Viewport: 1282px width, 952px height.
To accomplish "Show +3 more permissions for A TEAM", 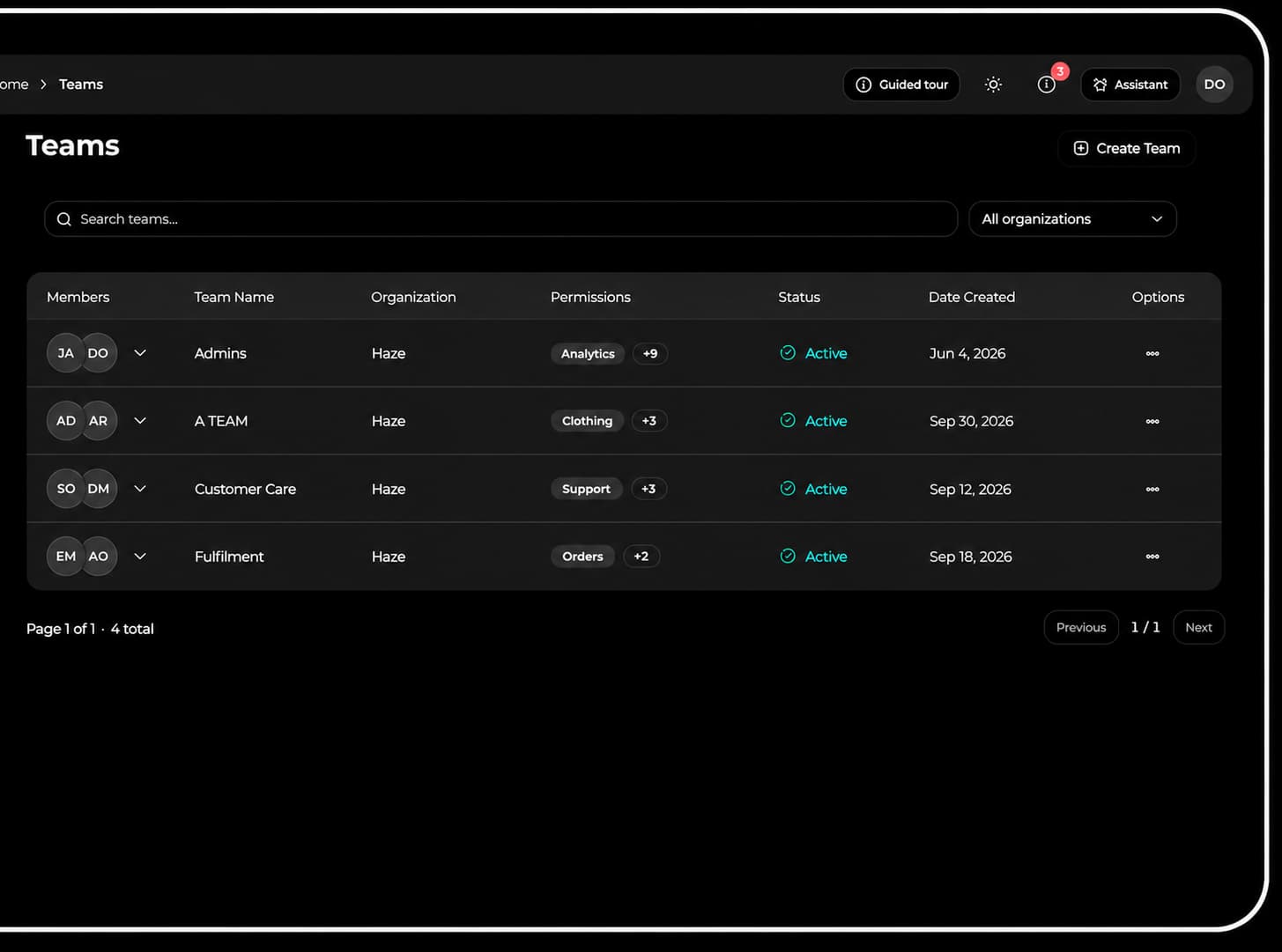I will pos(649,421).
